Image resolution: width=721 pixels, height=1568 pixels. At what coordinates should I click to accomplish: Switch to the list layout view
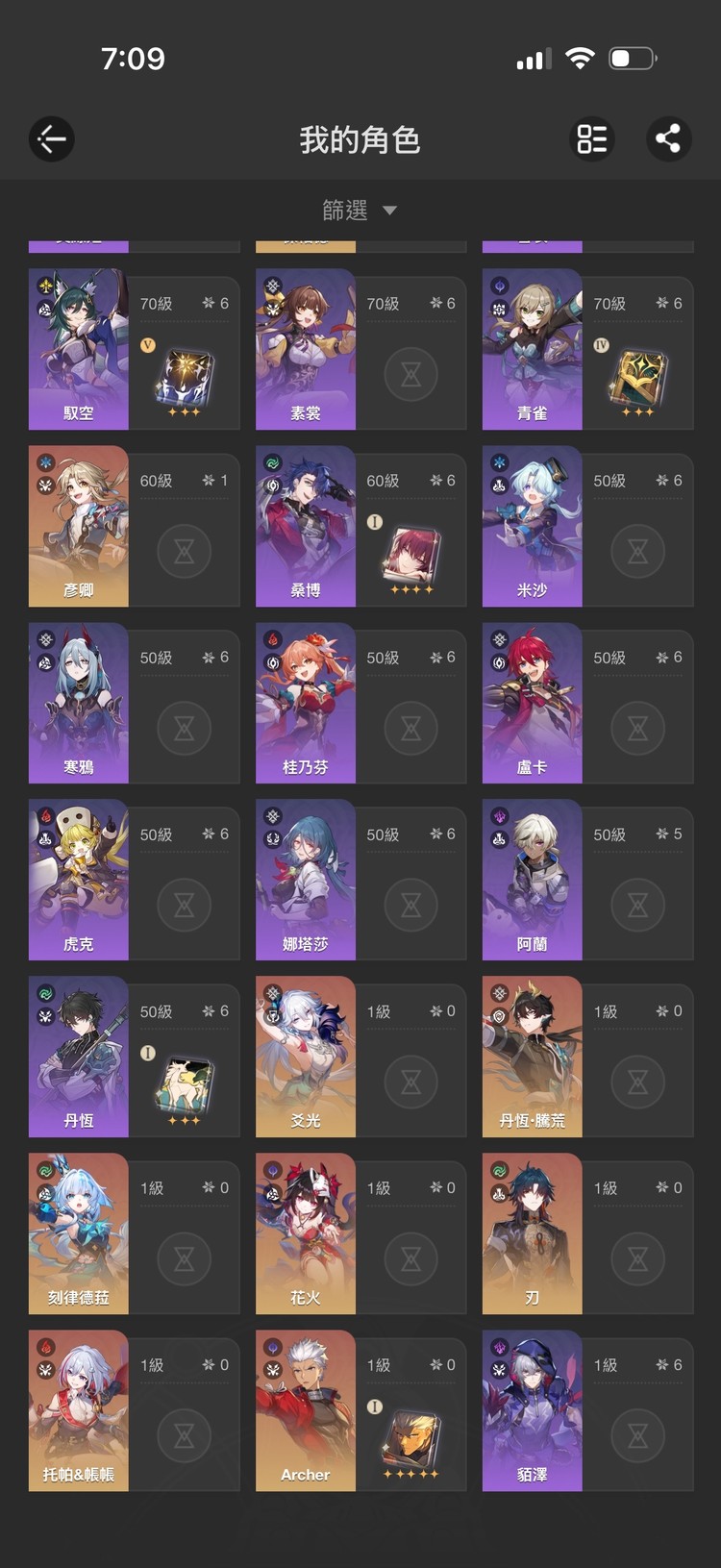pyautogui.click(x=591, y=139)
